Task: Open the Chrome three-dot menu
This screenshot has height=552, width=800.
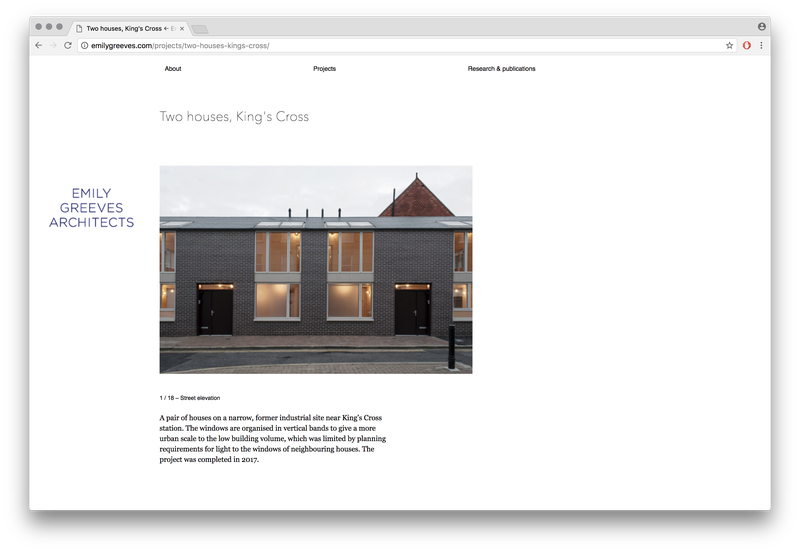Action: pos(761,45)
